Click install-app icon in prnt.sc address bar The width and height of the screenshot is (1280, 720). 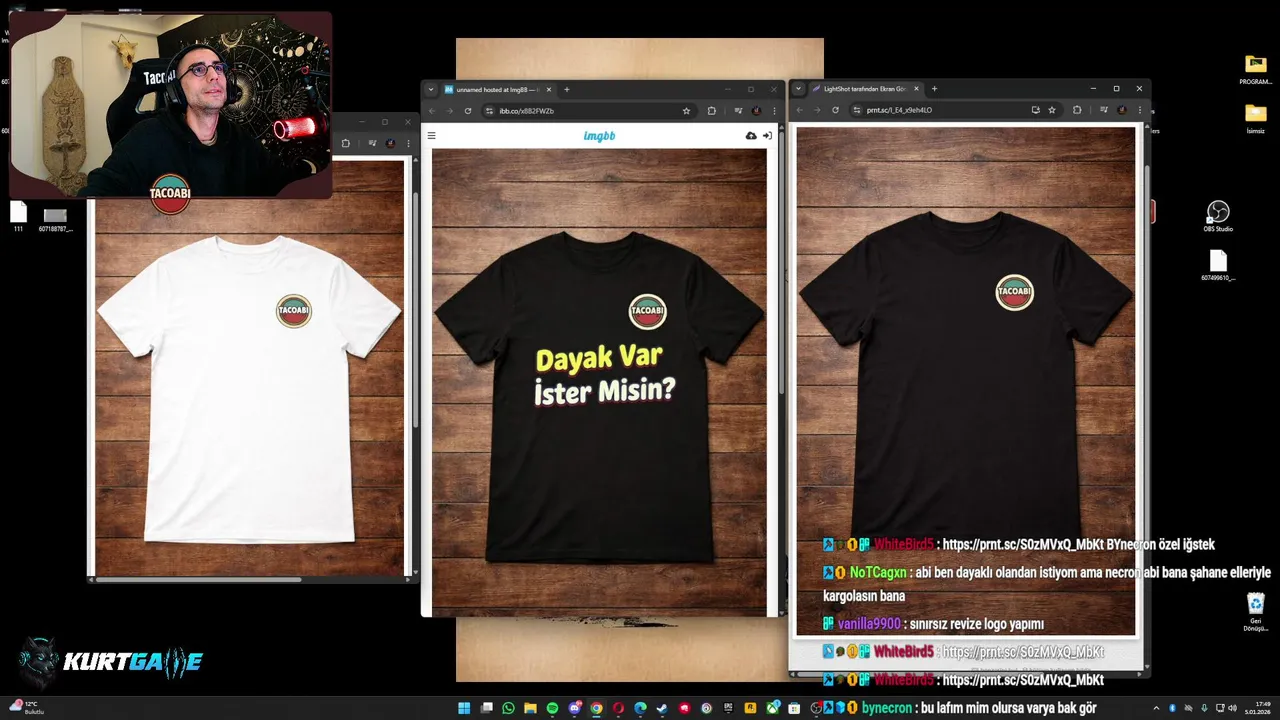pos(1035,110)
